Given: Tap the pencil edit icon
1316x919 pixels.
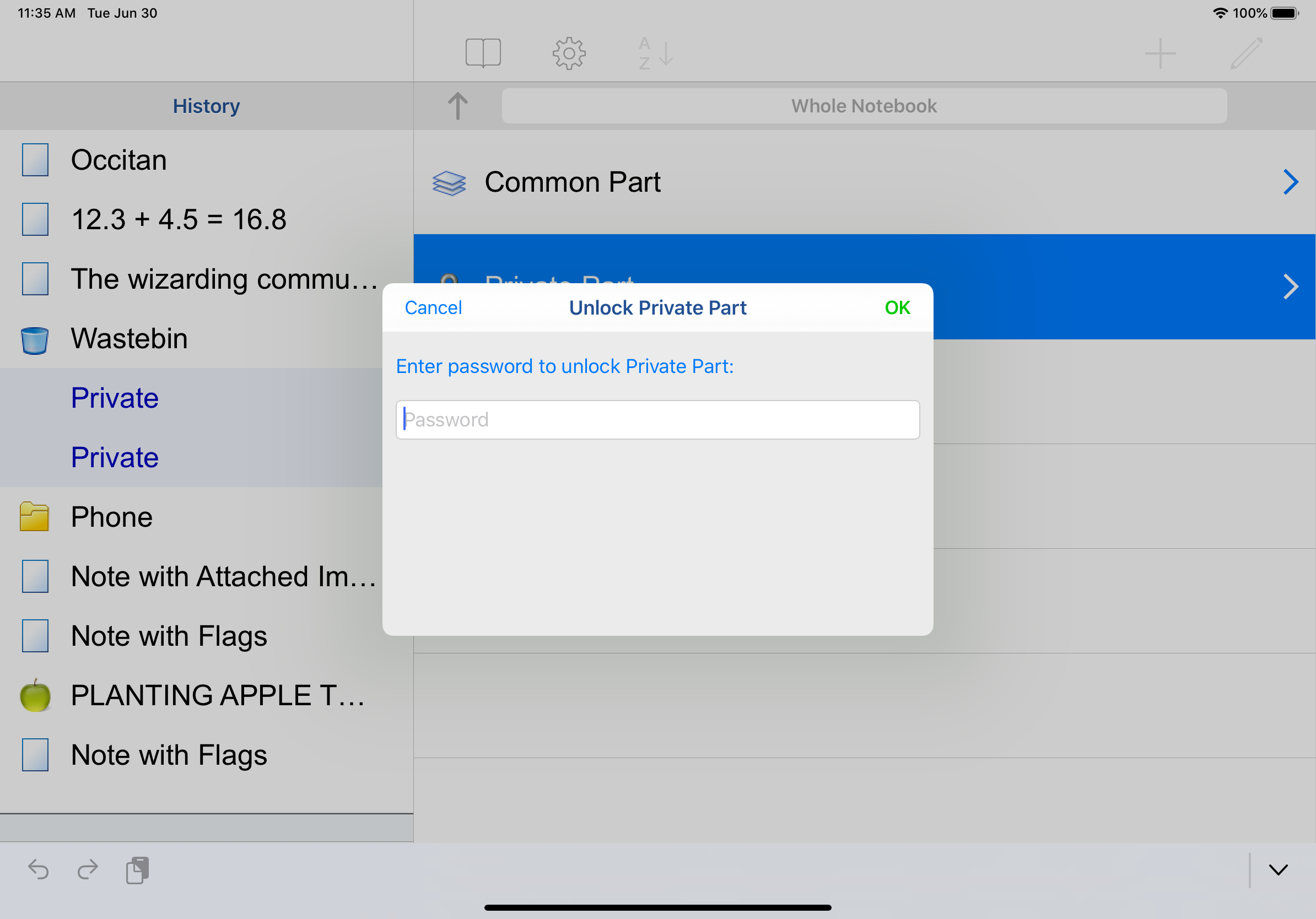Looking at the screenshot, I should [1246, 53].
